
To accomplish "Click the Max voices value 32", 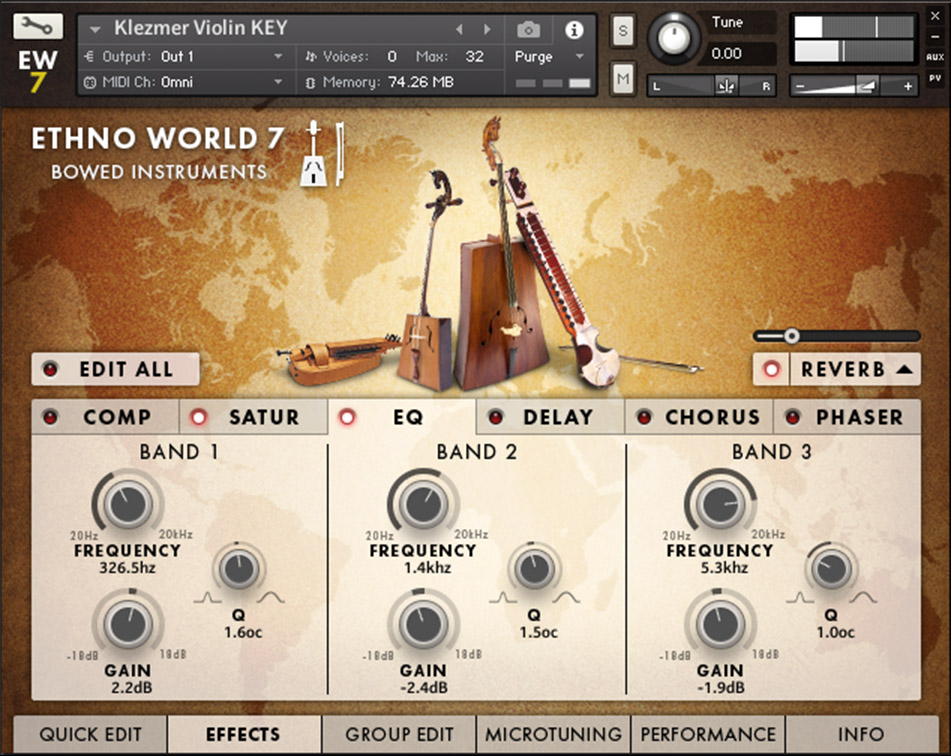I will pyautogui.click(x=474, y=56).
